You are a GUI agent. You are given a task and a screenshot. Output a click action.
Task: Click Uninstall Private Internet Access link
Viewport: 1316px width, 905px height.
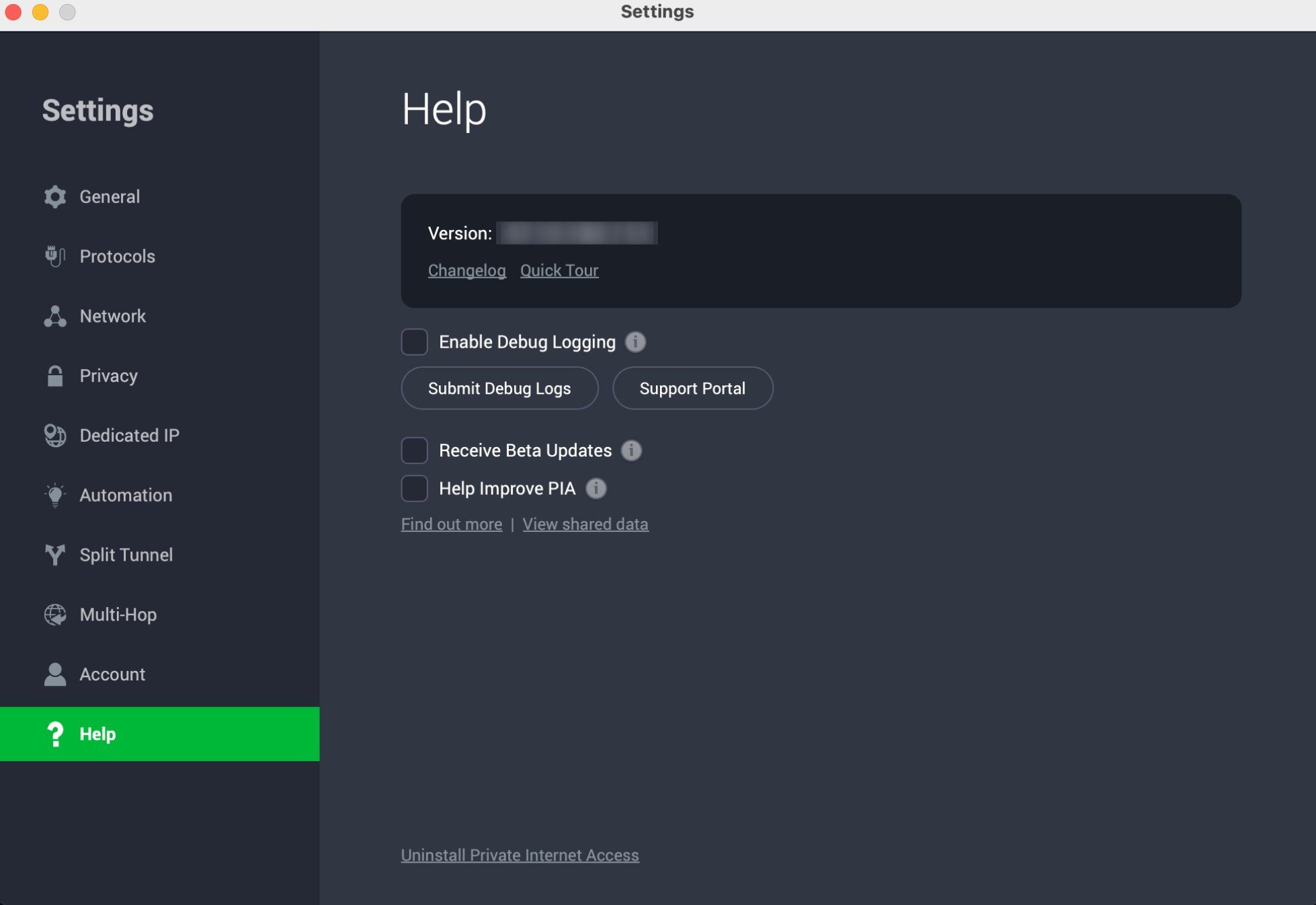(x=520, y=855)
